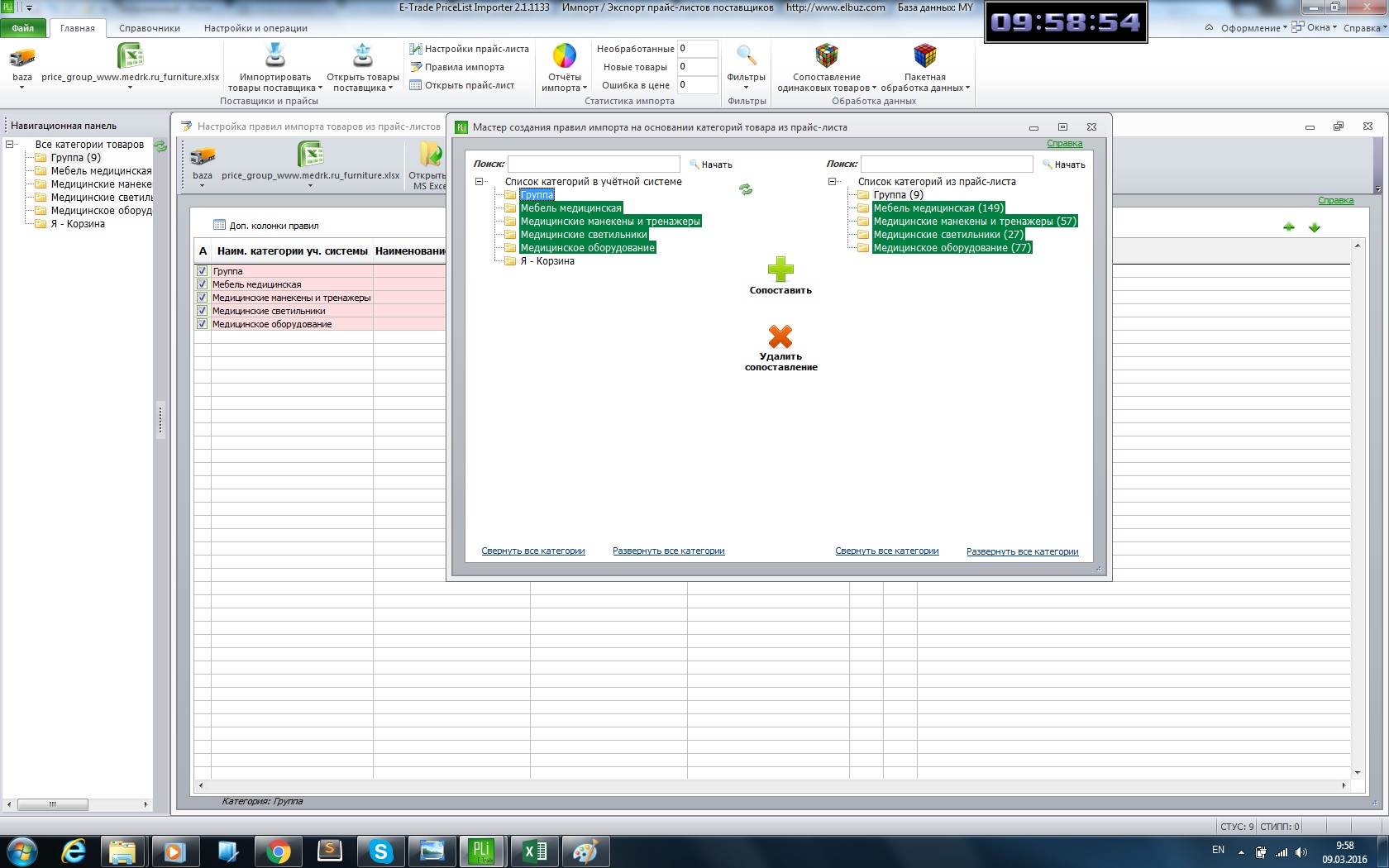Focus the right Поиск input field
Viewport: 1389px width, 868px height.
point(947,164)
